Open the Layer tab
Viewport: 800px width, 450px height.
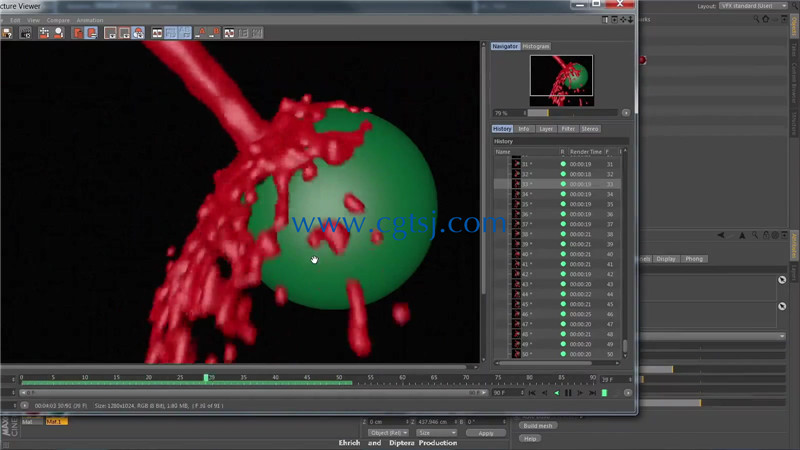546,129
